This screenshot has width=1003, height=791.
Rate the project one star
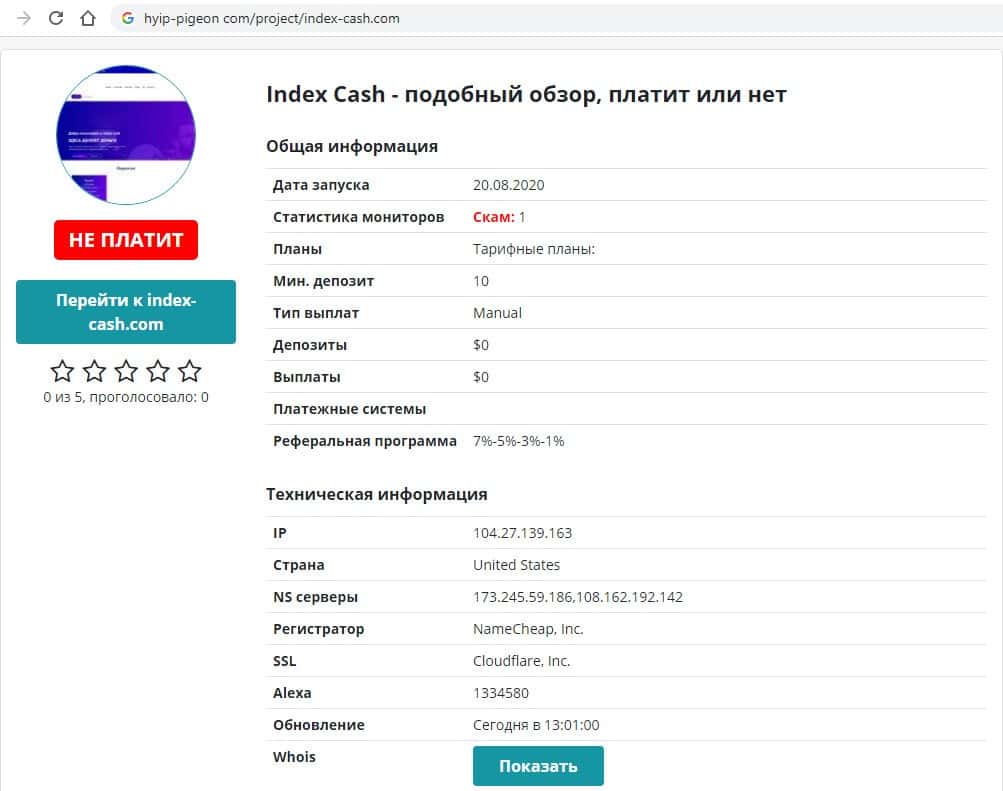[x=63, y=371]
